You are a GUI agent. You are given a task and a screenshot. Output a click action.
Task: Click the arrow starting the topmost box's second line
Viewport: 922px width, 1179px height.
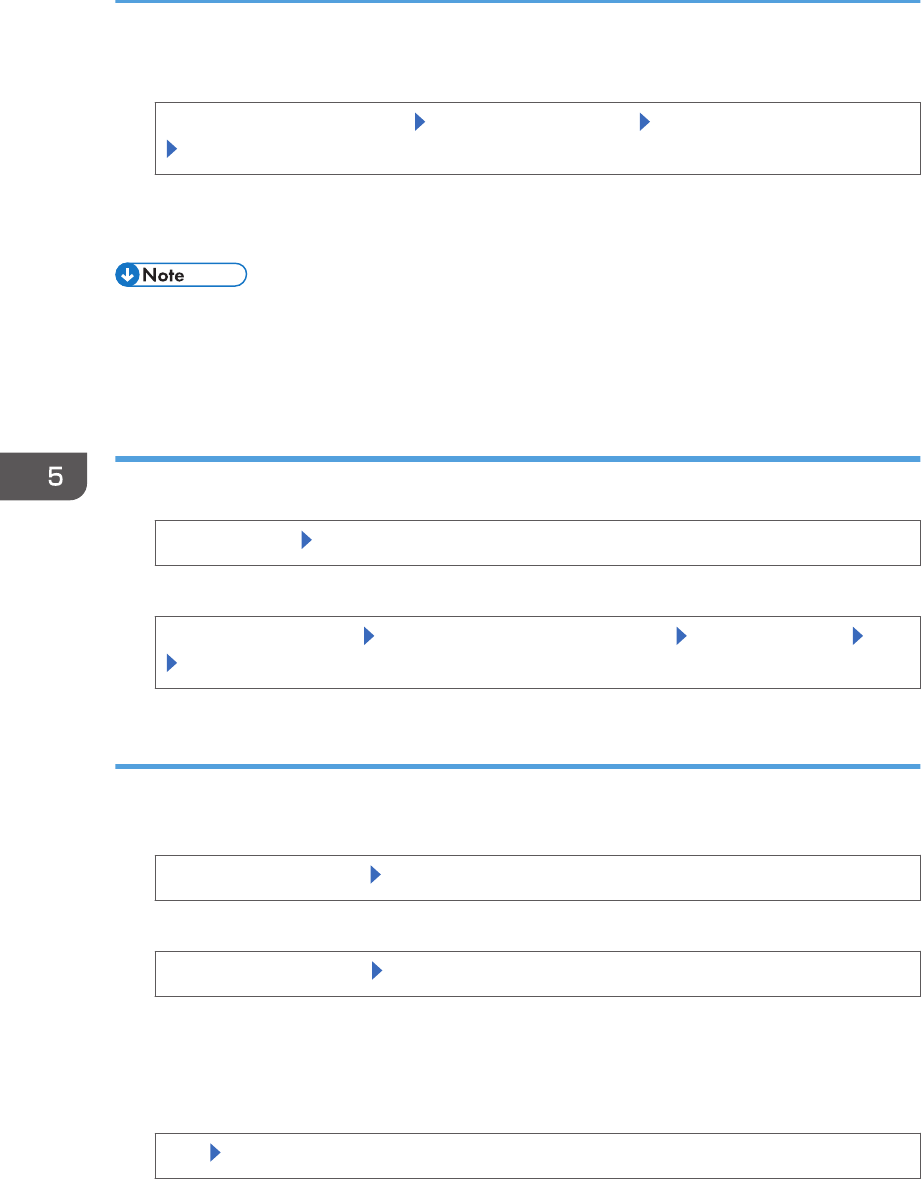click(x=171, y=148)
